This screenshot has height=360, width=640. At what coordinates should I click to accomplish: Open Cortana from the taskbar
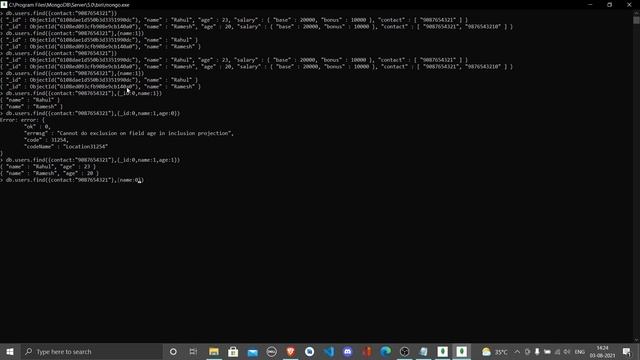click(173, 351)
